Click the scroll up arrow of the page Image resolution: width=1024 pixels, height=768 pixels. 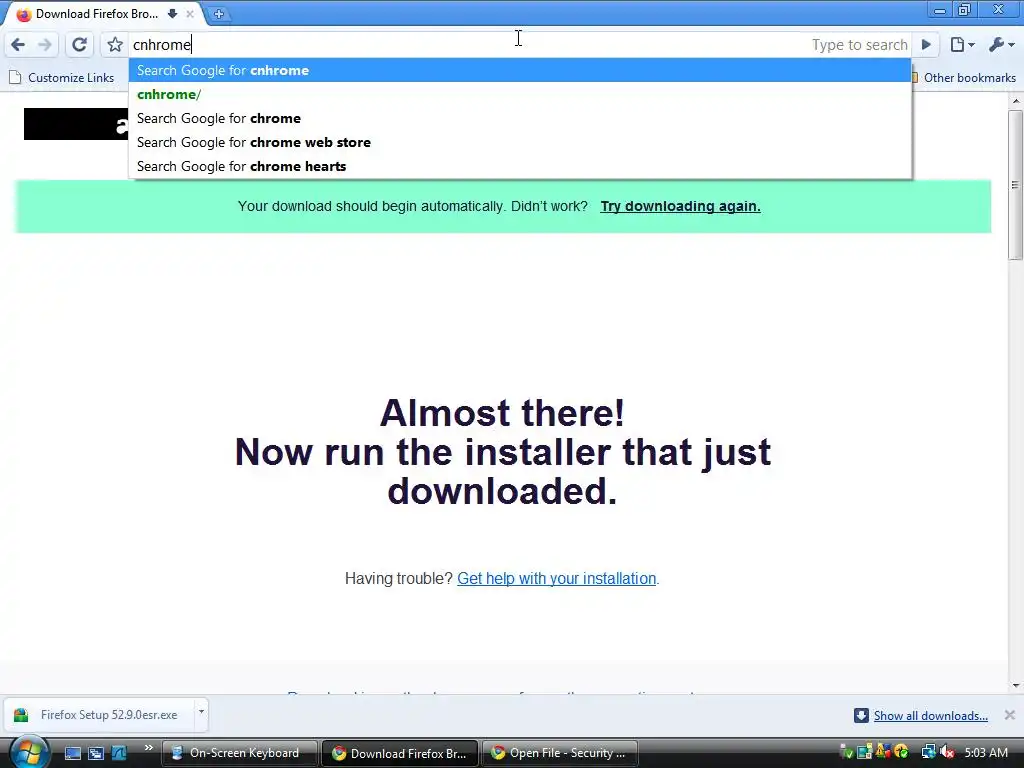tap(1016, 101)
